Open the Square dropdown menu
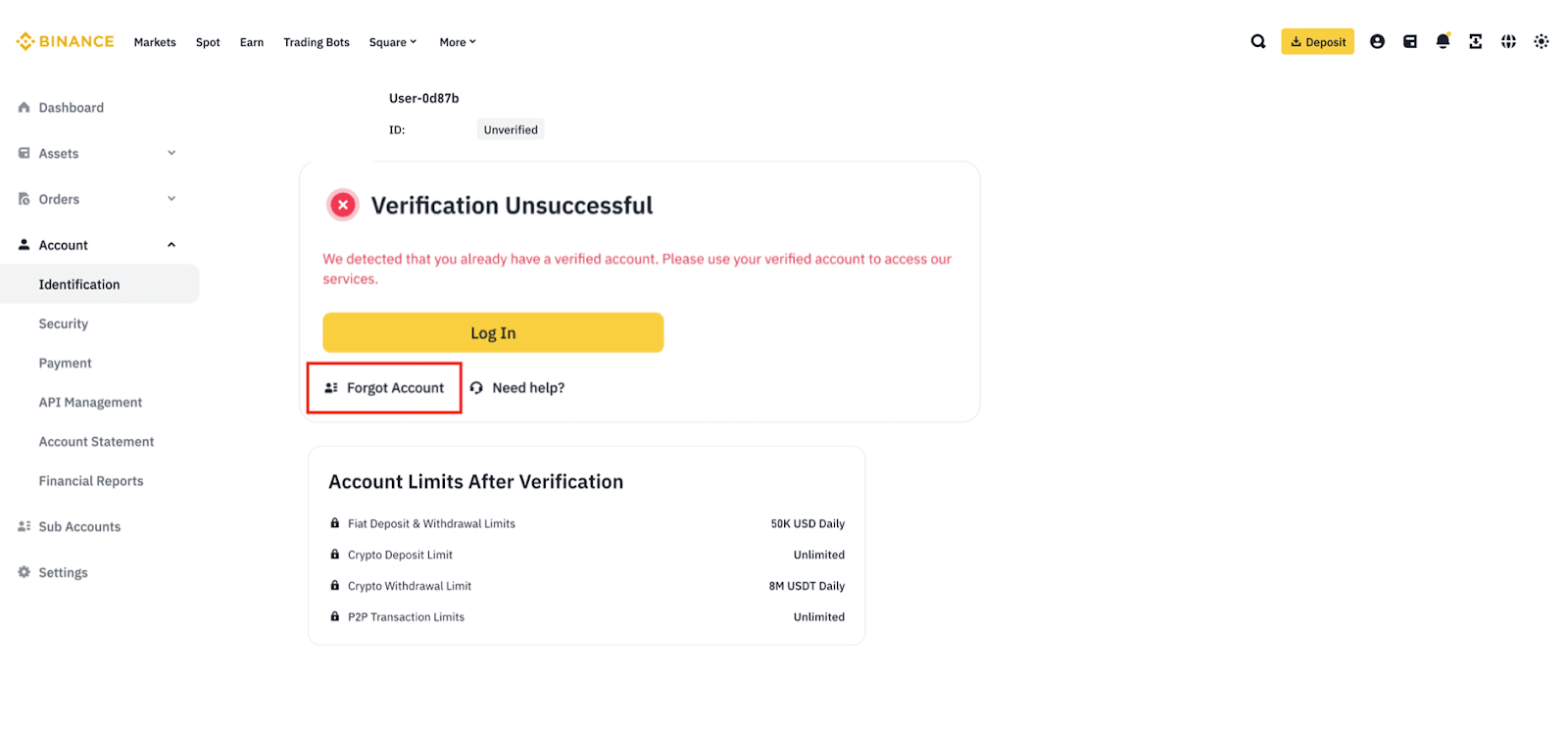1568x729 pixels. click(x=393, y=42)
